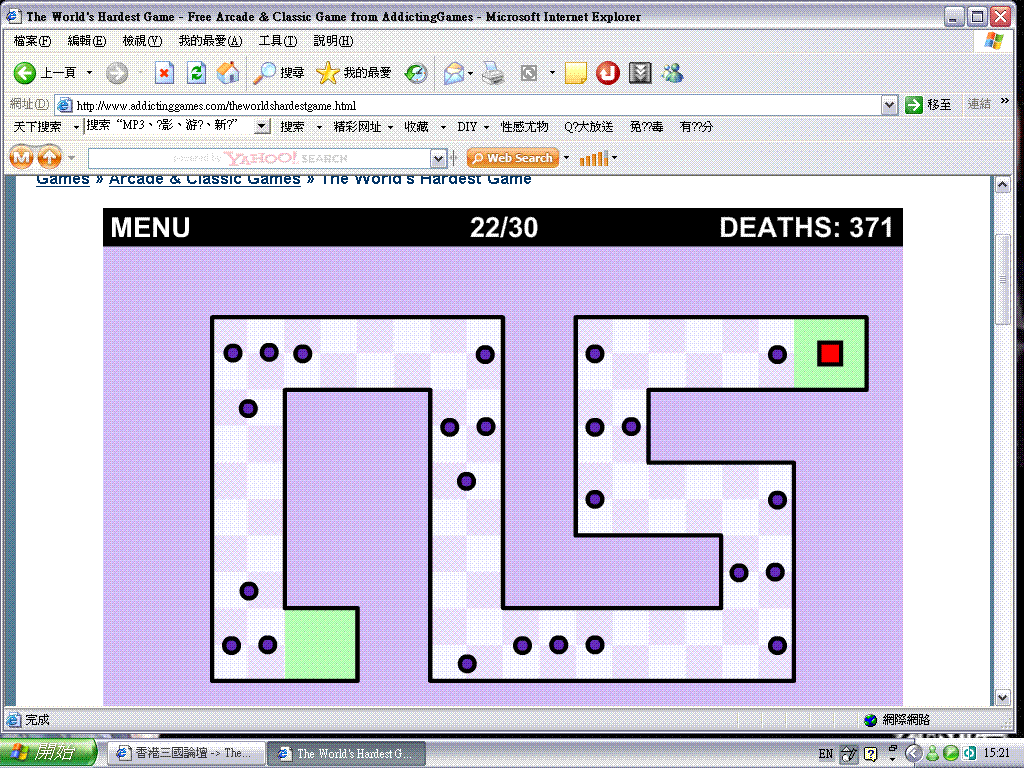Screen dimensions: 1024x768
Task: Go to Home page icon
Action: 228,72
